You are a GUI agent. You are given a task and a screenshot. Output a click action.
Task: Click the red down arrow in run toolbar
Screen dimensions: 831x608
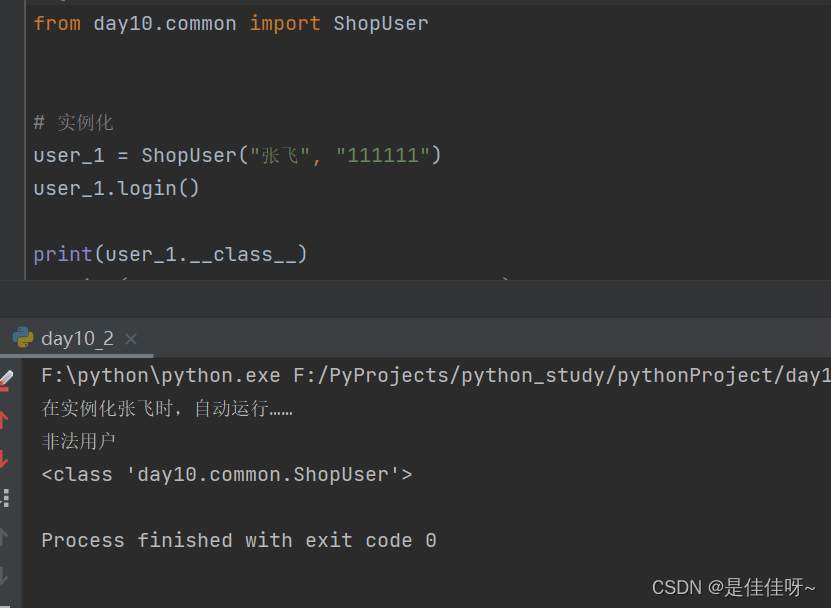(x=4, y=459)
